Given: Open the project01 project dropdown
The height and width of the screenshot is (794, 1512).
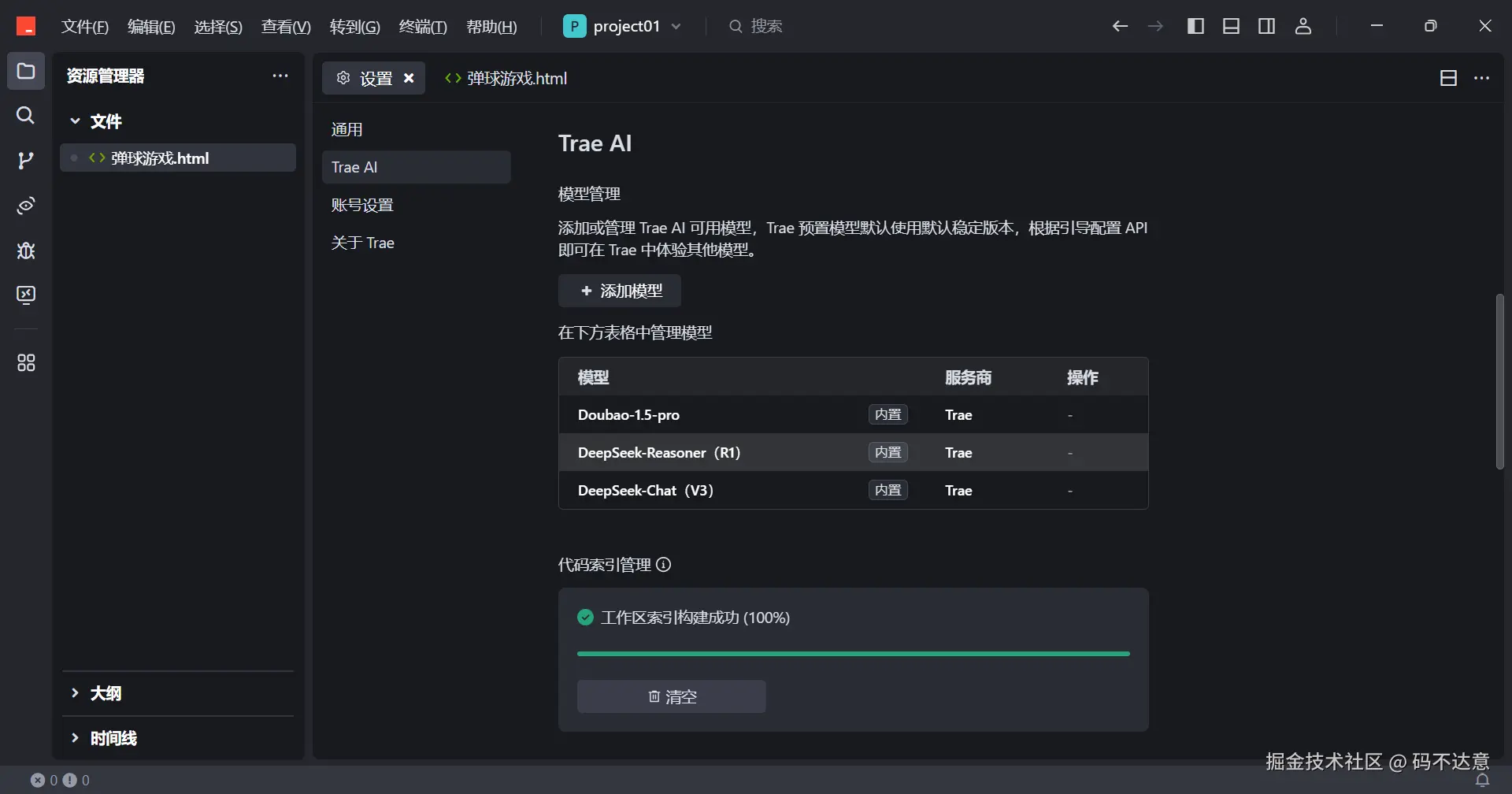Looking at the screenshot, I should pyautogui.click(x=622, y=26).
